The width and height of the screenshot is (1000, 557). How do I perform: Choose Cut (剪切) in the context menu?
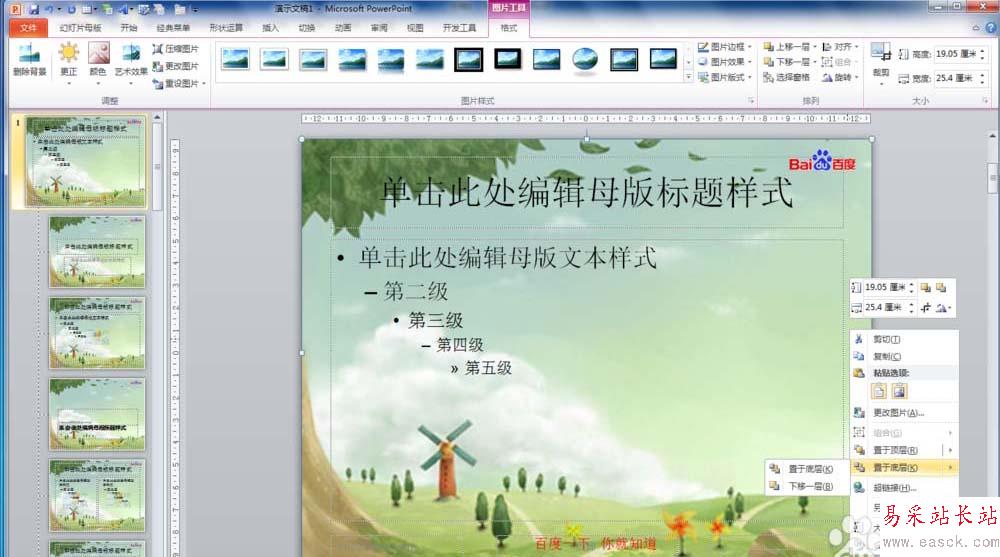[x=904, y=339]
